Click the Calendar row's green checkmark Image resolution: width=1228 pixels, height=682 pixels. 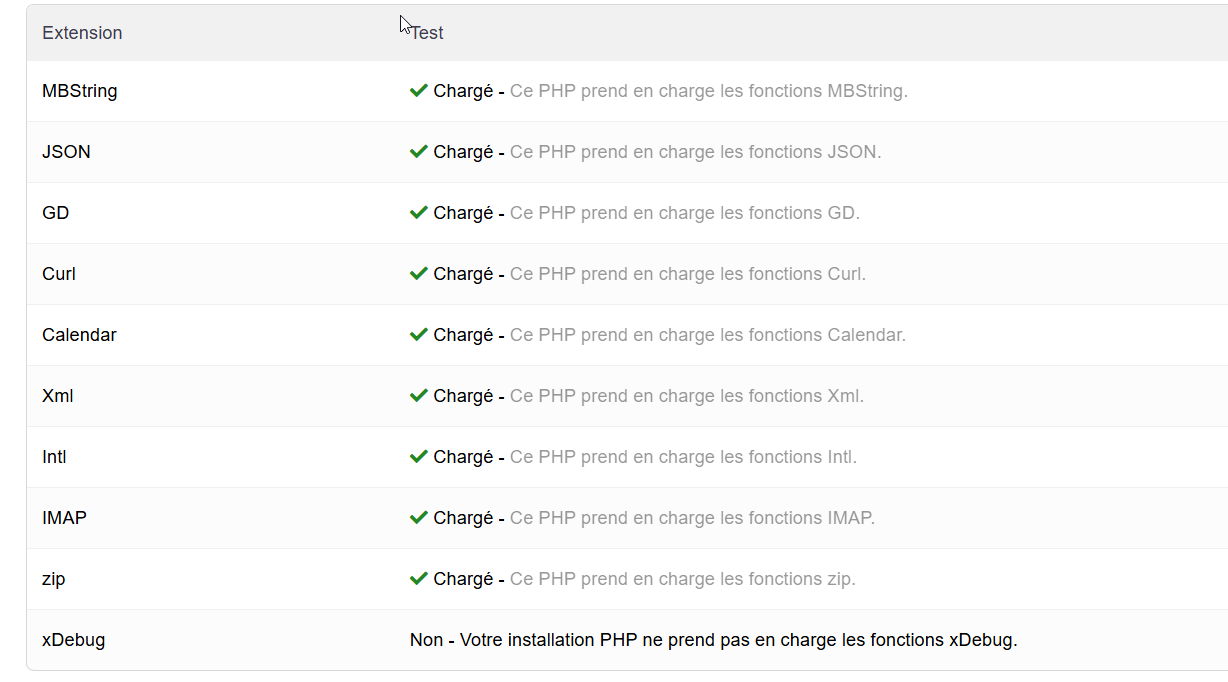point(419,335)
